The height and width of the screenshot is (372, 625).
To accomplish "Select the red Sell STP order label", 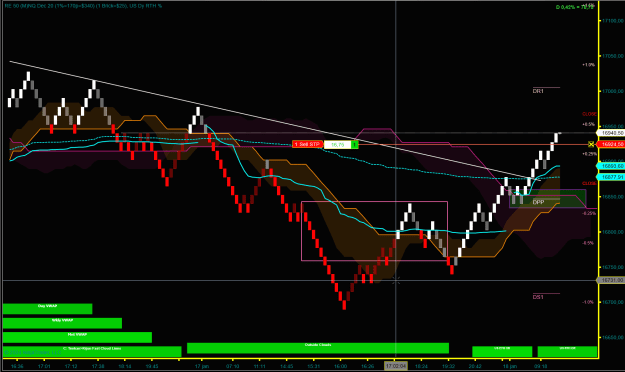I will coord(307,144).
